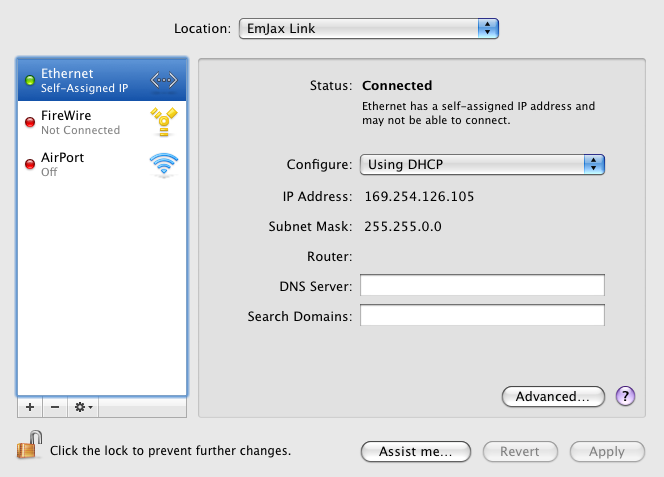
Task: Select the AirPort service in the list
Action: point(102,164)
